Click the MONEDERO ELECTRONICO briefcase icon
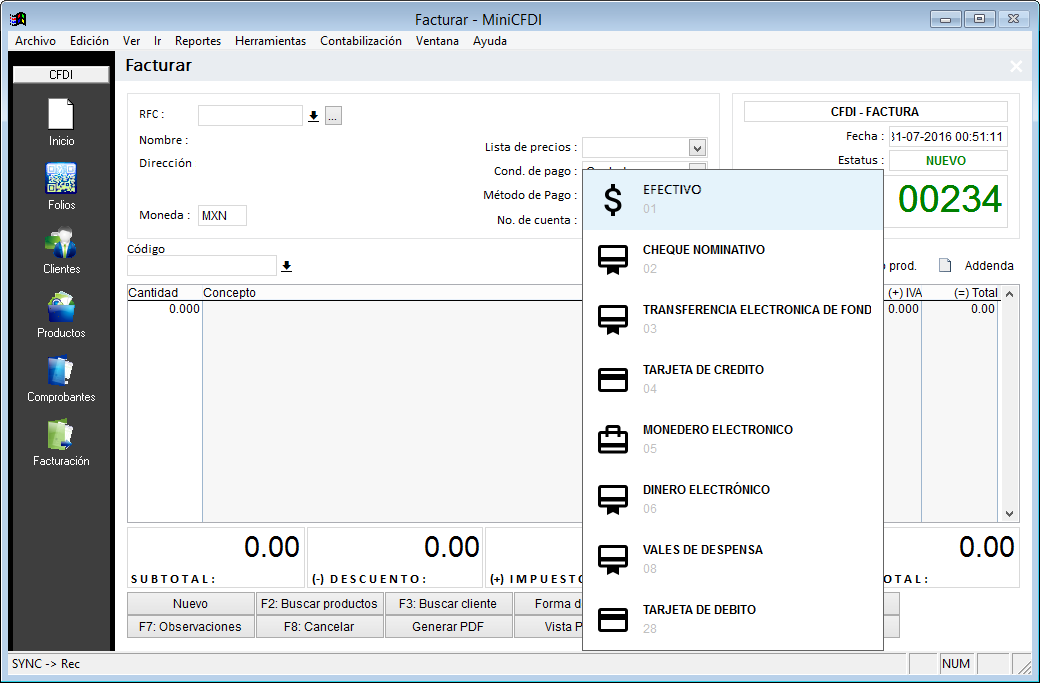The image size is (1040, 683). (x=613, y=440)
